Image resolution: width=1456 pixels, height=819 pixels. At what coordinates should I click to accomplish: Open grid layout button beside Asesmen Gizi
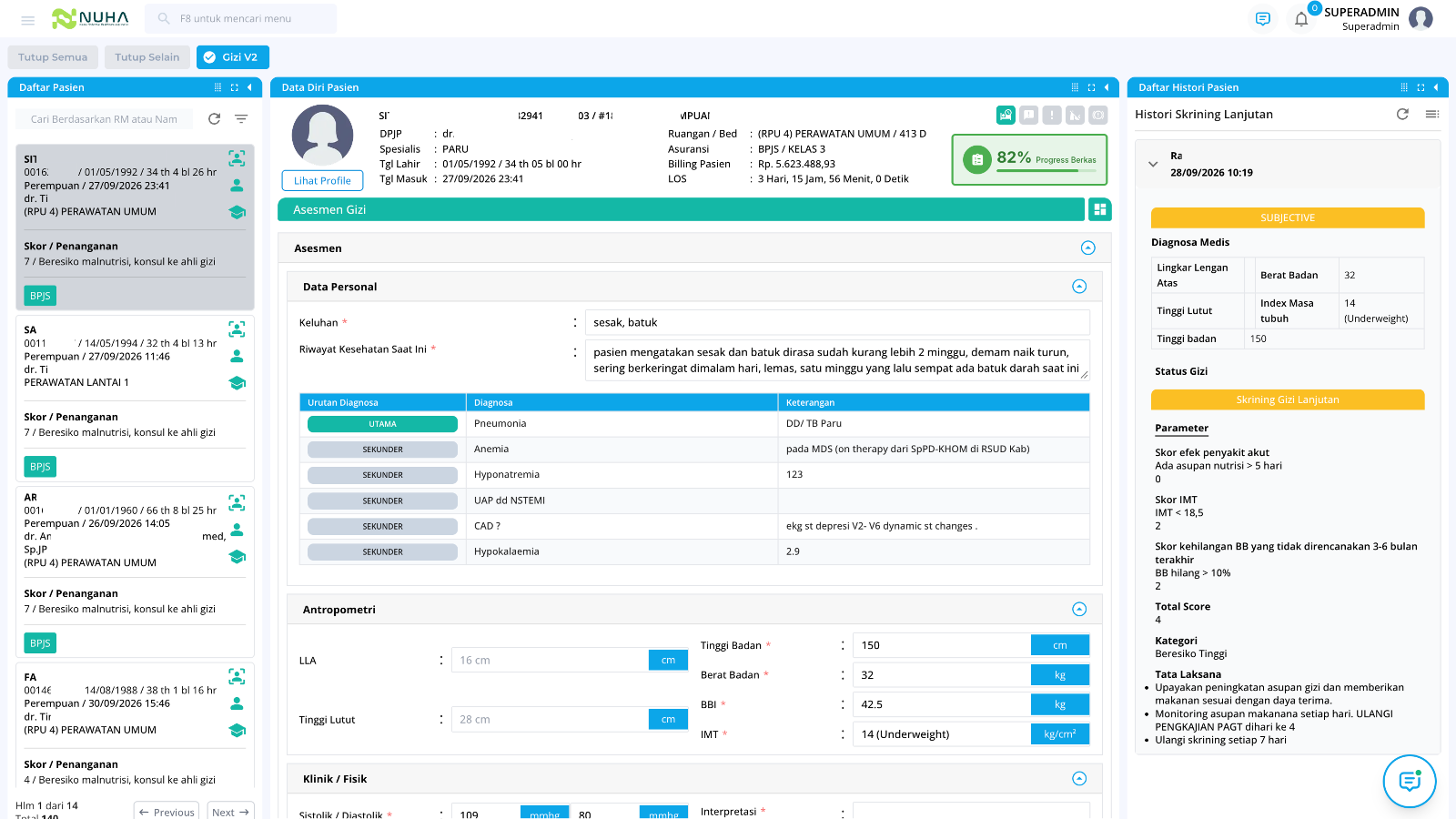(x=1100, y=209)
